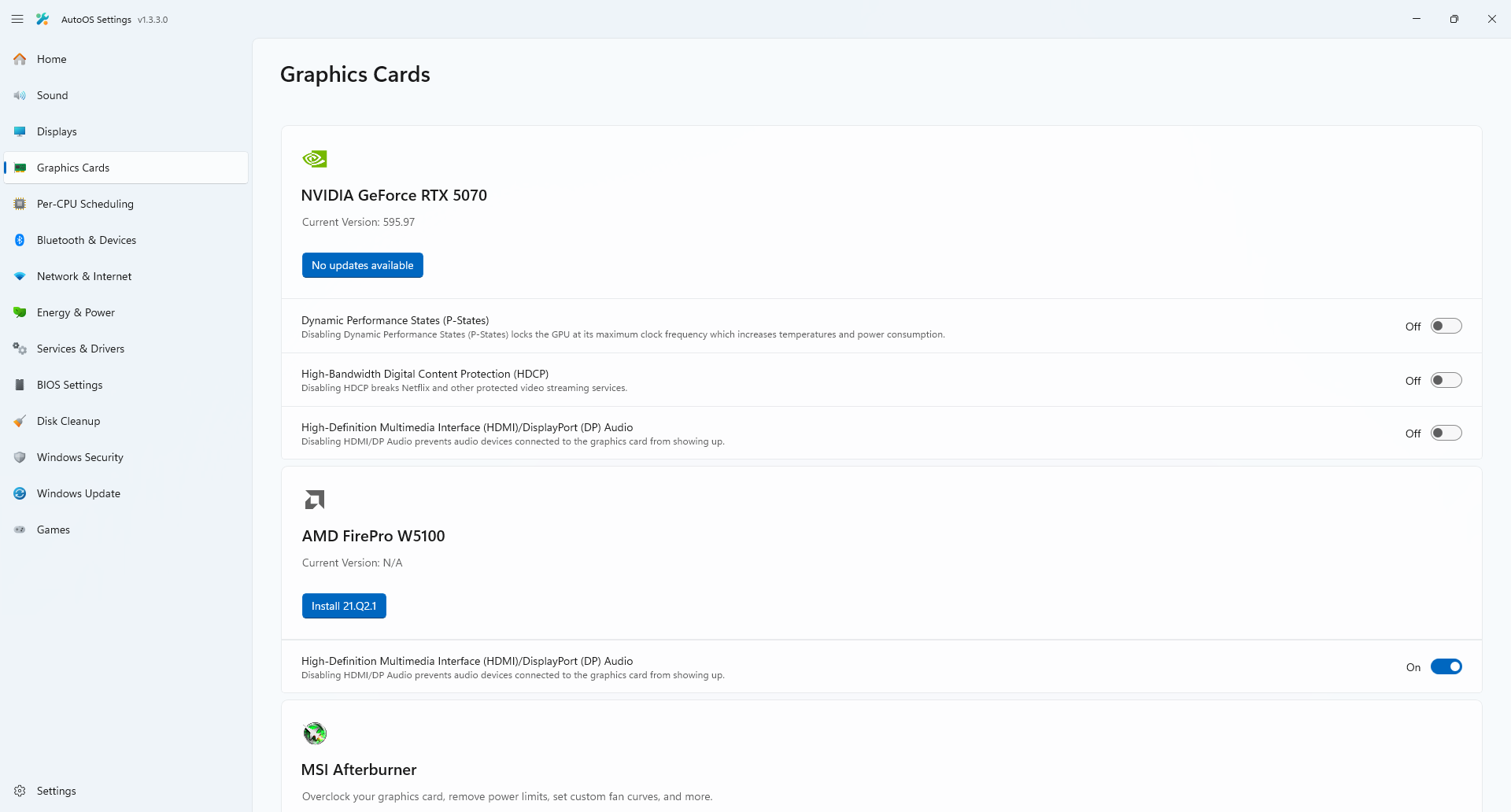This screenshot has width=1511, height=812.
Task: Open Energy & Power settings
Action: click(x=126, y=312)
